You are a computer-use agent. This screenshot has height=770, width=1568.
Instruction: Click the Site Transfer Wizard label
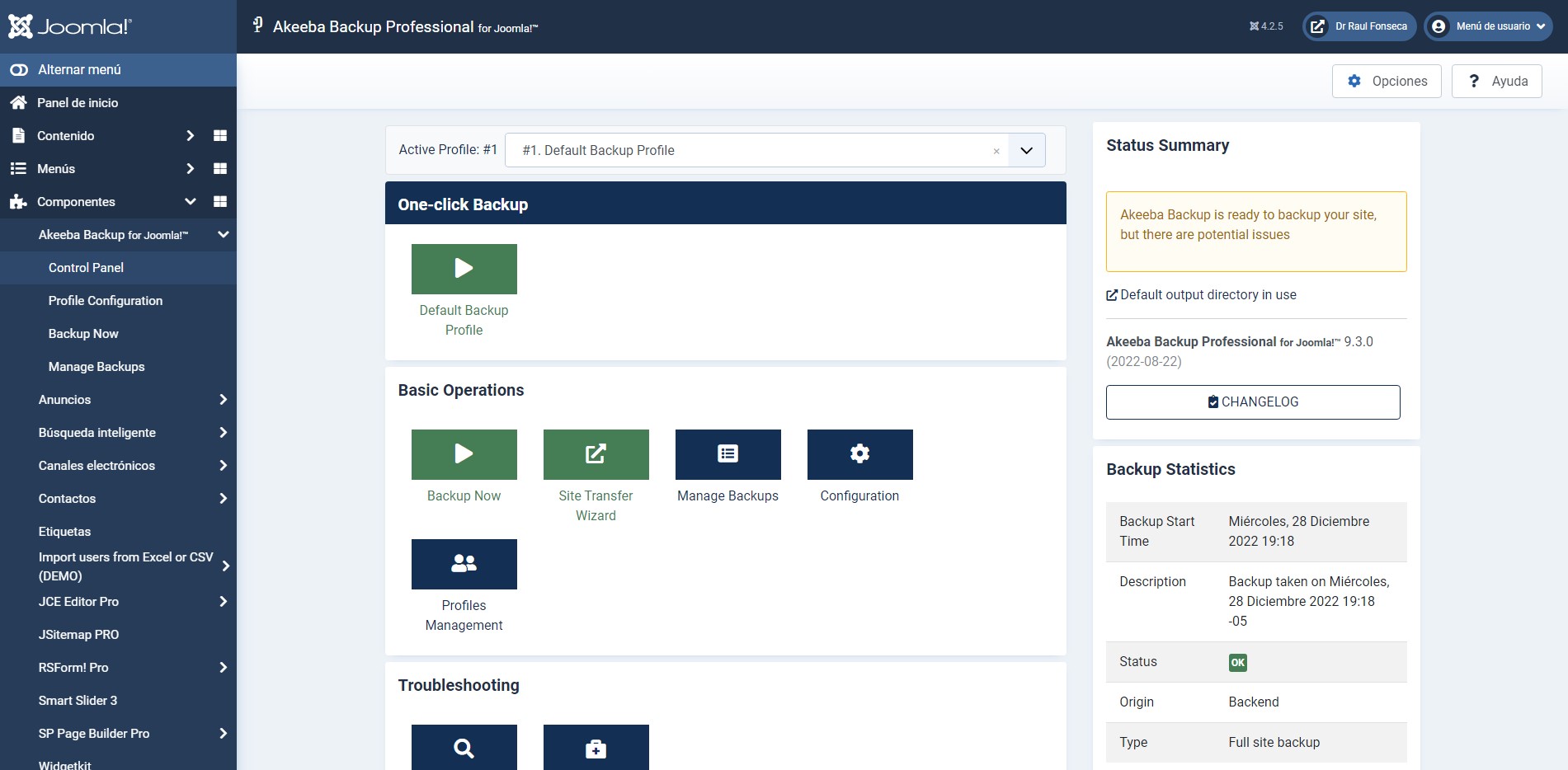(596, 505)
